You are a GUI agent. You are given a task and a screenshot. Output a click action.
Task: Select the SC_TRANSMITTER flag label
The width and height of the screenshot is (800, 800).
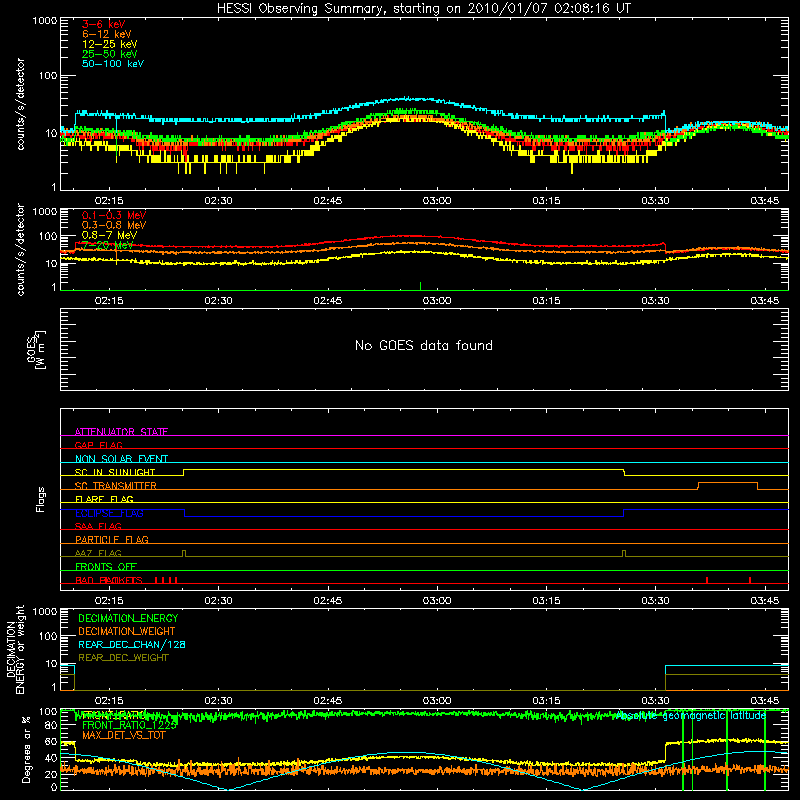116,486
